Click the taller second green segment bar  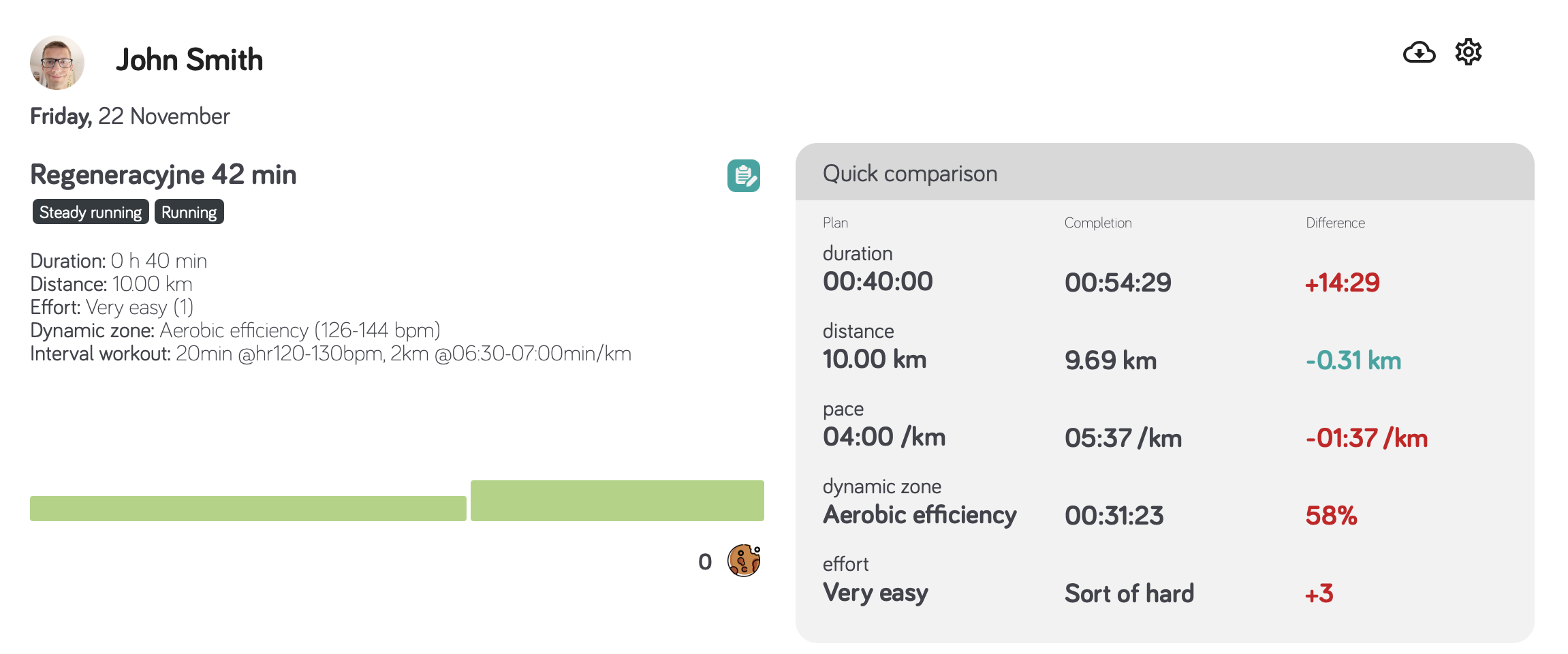click(617, 501)
